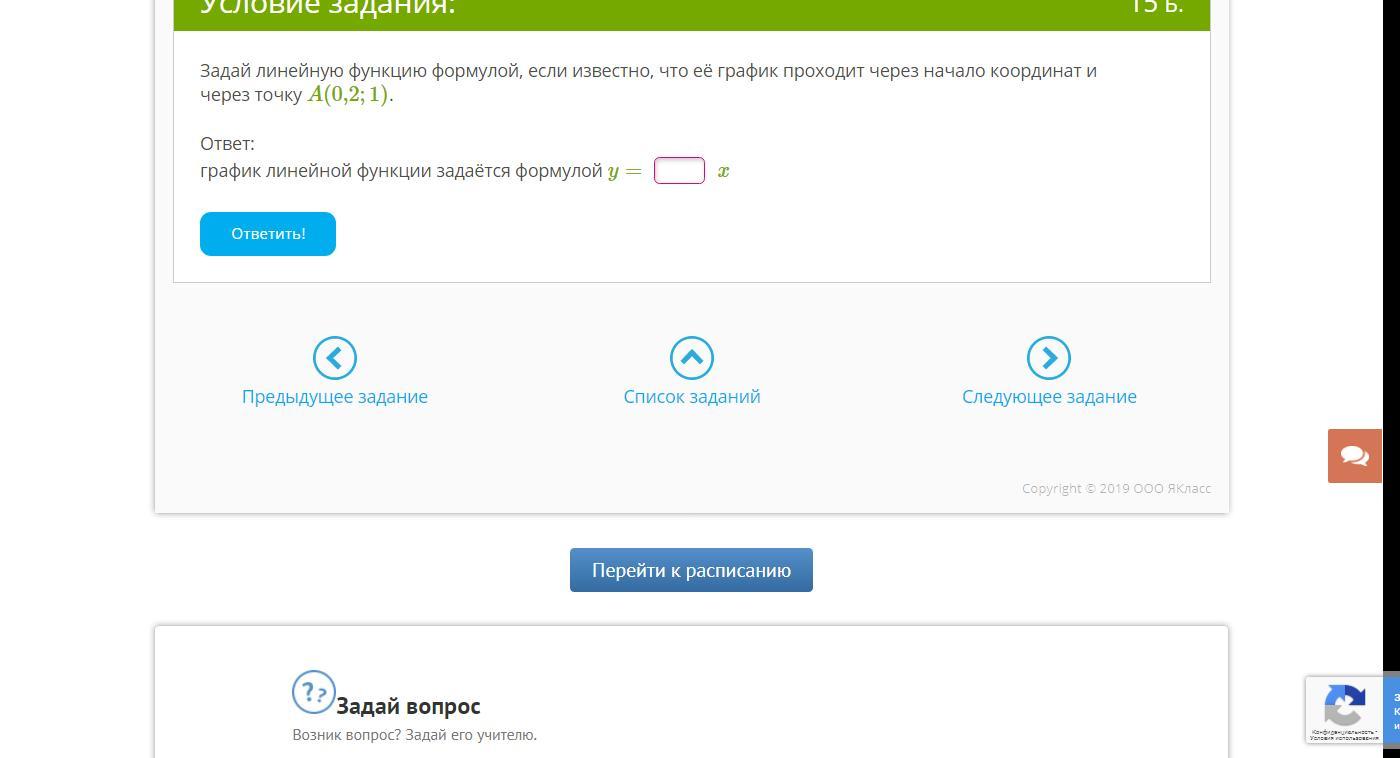Click the previous task left-arrow circle icon
Screen dimensions: 1400x758
click(334, 358)
